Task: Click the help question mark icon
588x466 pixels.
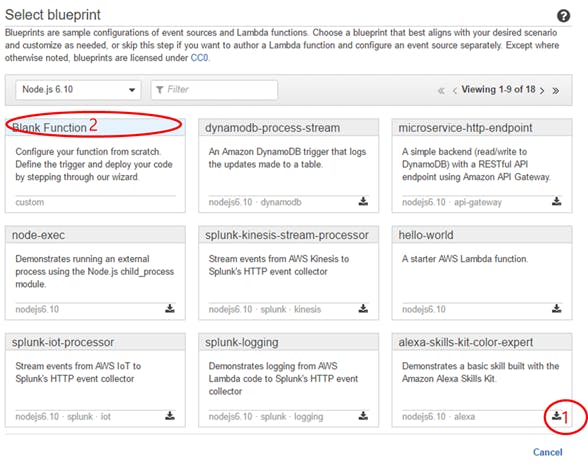Action: 563,16
